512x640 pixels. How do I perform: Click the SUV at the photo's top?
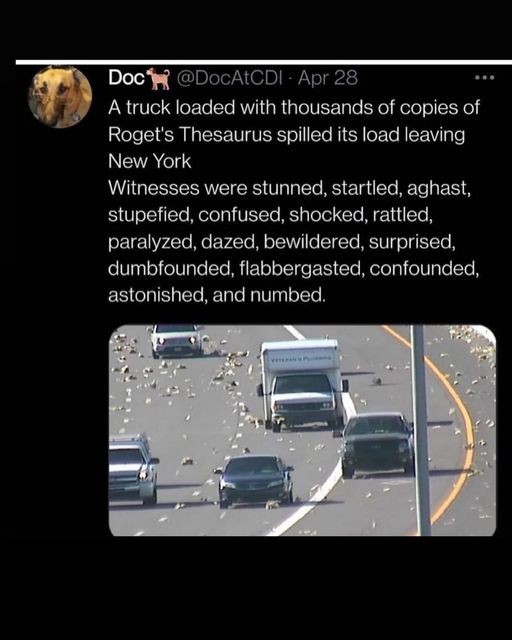pos(176,340)
